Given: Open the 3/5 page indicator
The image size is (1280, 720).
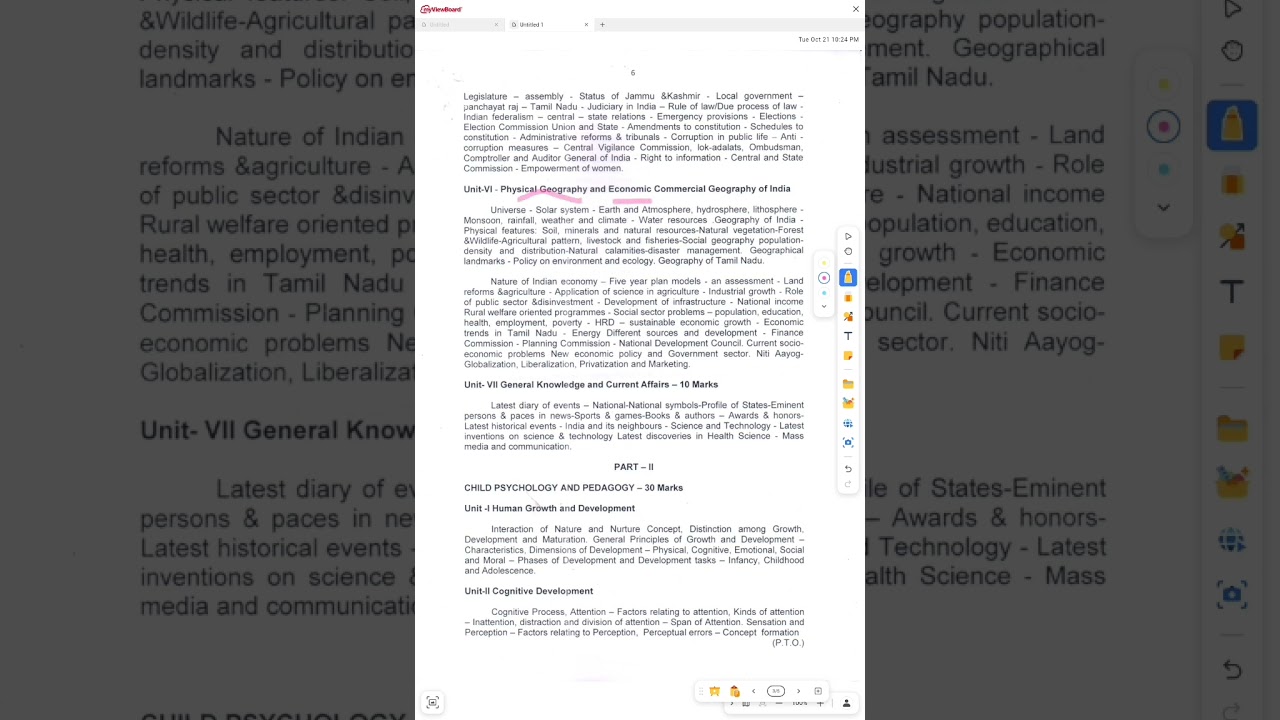Looking at the screenshot, I should pyautogui.click(x=776, y=691).
